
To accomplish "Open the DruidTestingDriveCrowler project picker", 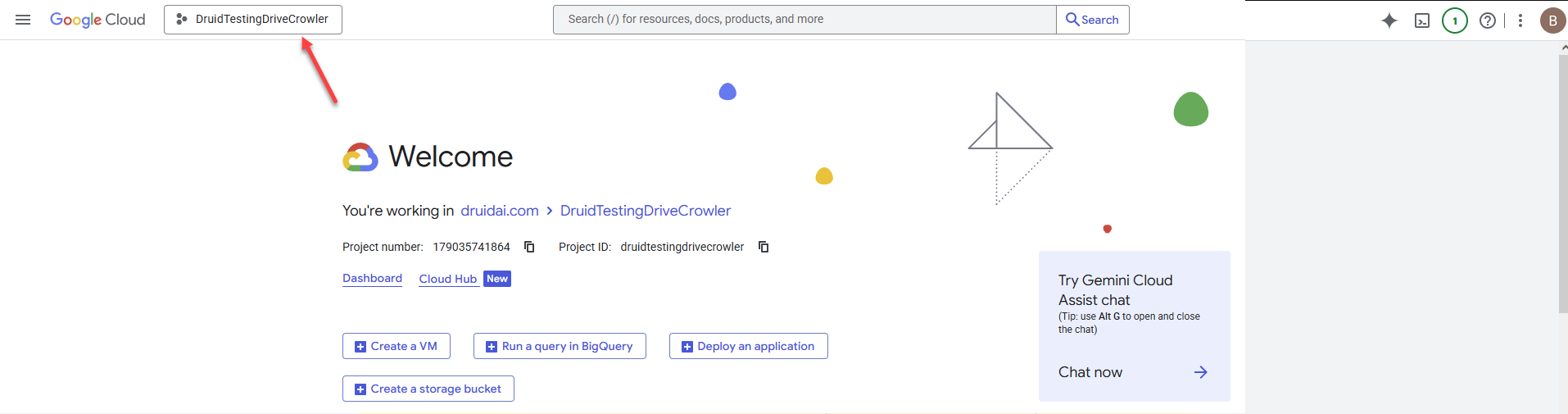I will point(253,20).
